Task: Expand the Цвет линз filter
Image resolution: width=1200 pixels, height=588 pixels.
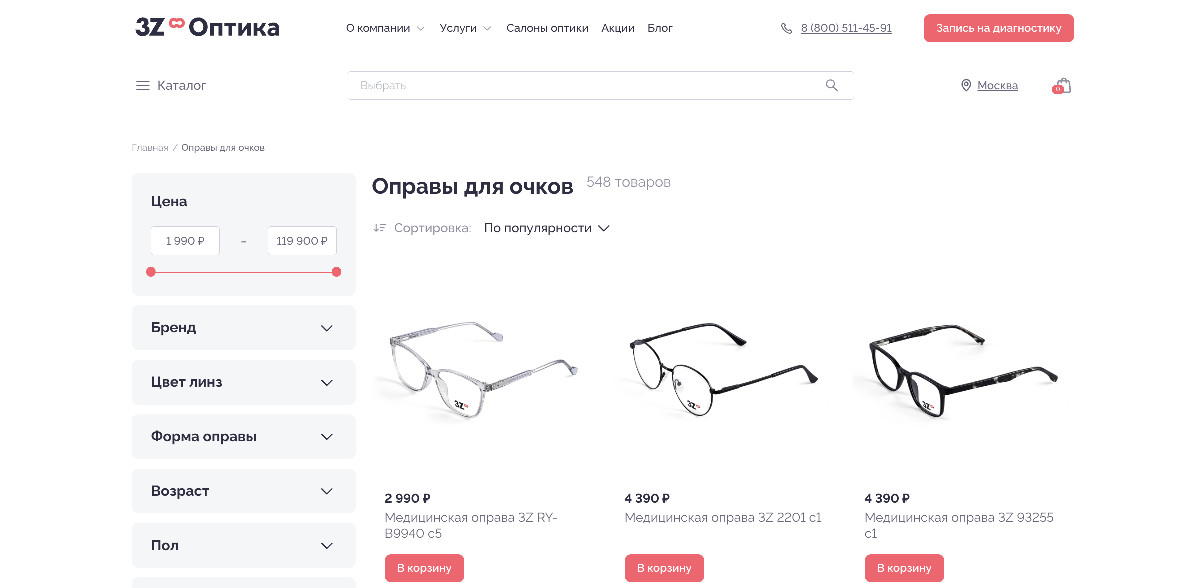Action: tap(244, 382)
